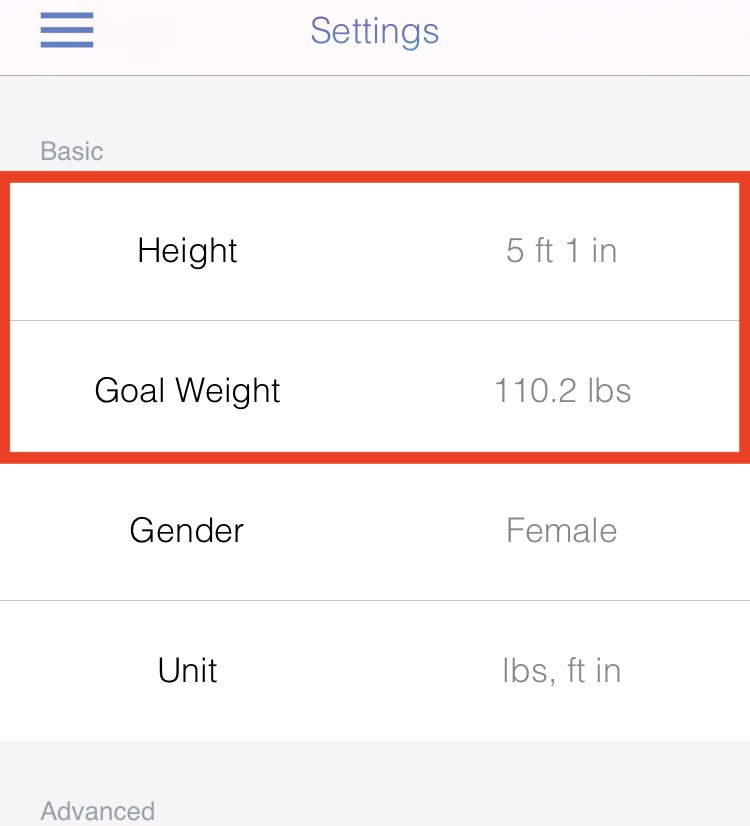Select the Unit label

[188, 671]
